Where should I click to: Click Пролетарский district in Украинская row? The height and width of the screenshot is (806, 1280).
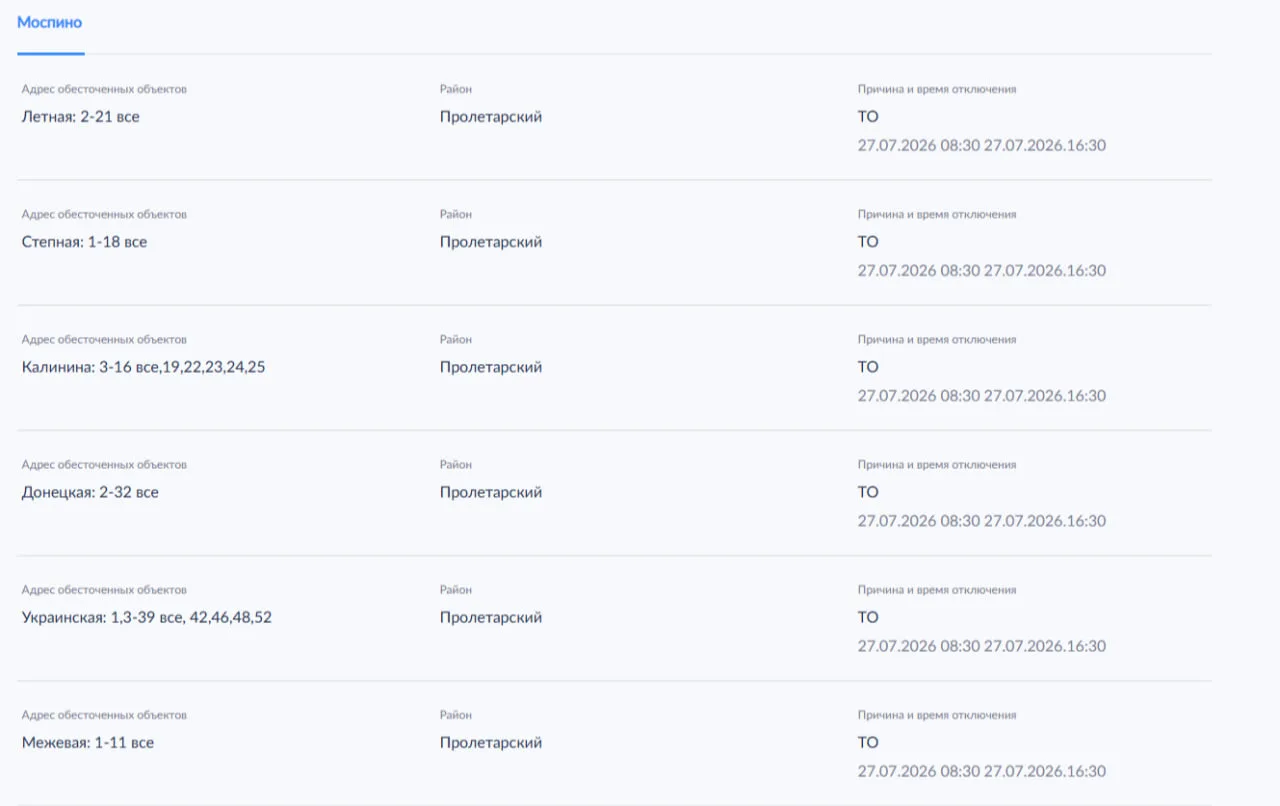click(491, 617)
